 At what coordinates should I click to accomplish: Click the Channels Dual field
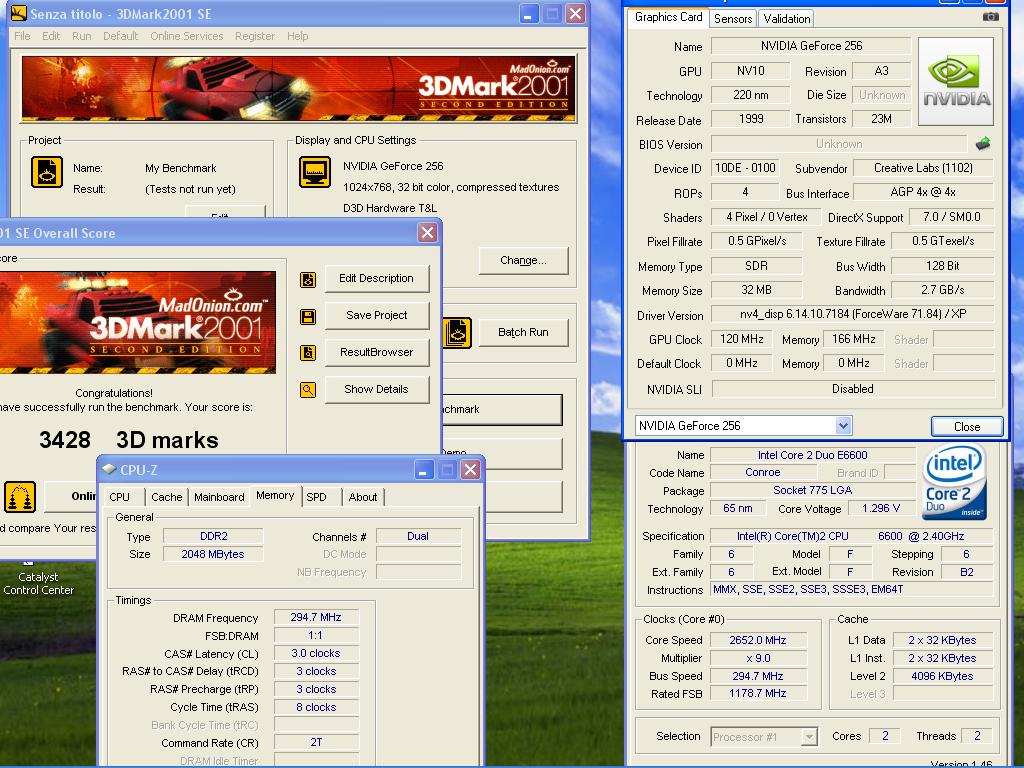point(418,536)
